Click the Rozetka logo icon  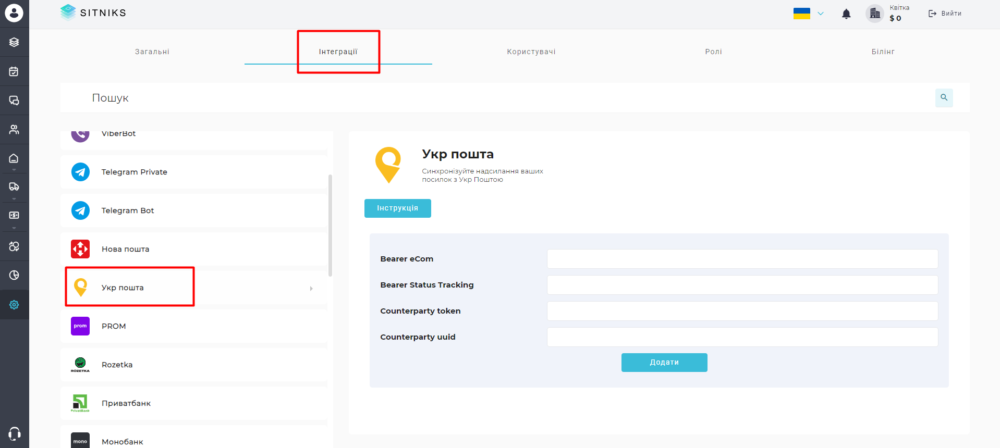80,364
